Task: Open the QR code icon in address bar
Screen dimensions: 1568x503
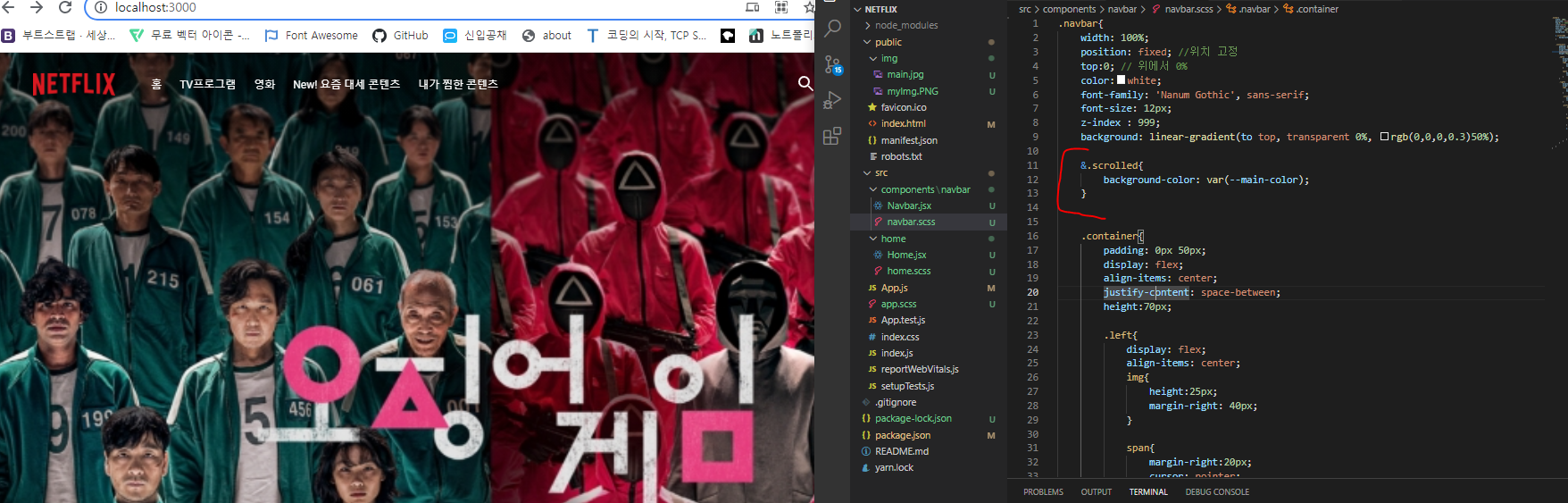Action: tap(781, 7)
